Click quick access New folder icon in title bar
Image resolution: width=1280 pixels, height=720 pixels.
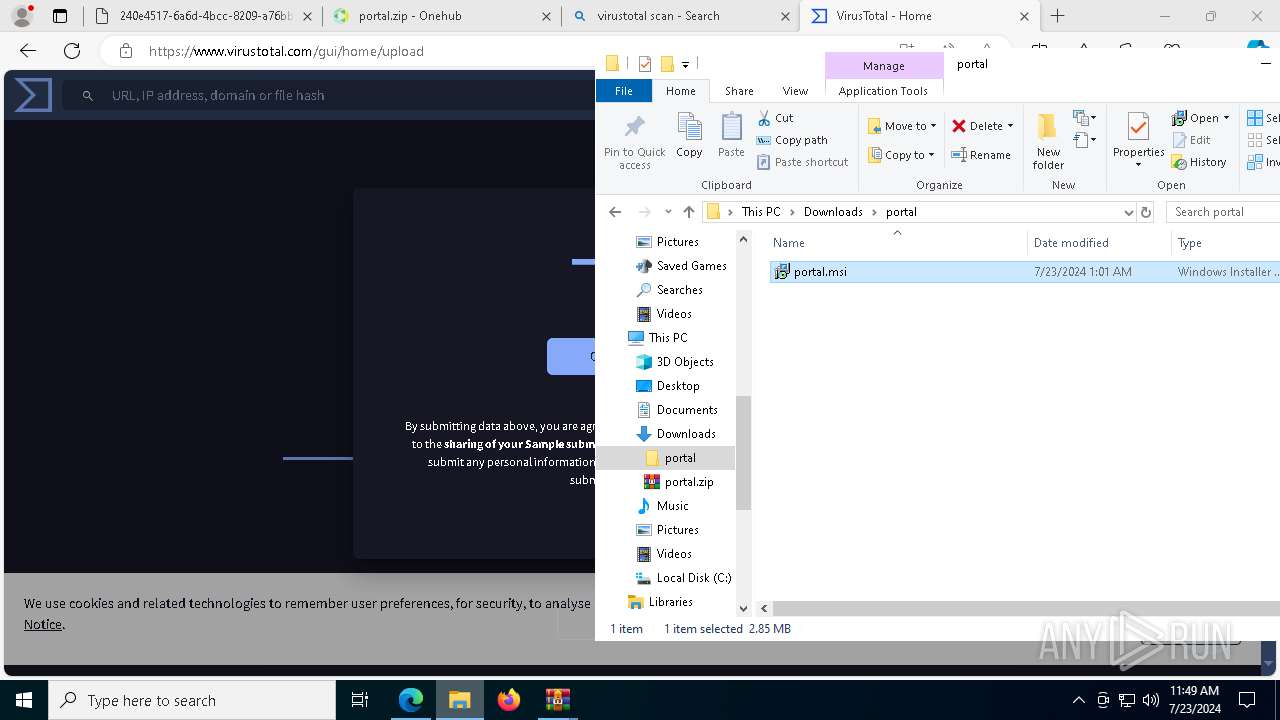667,64
